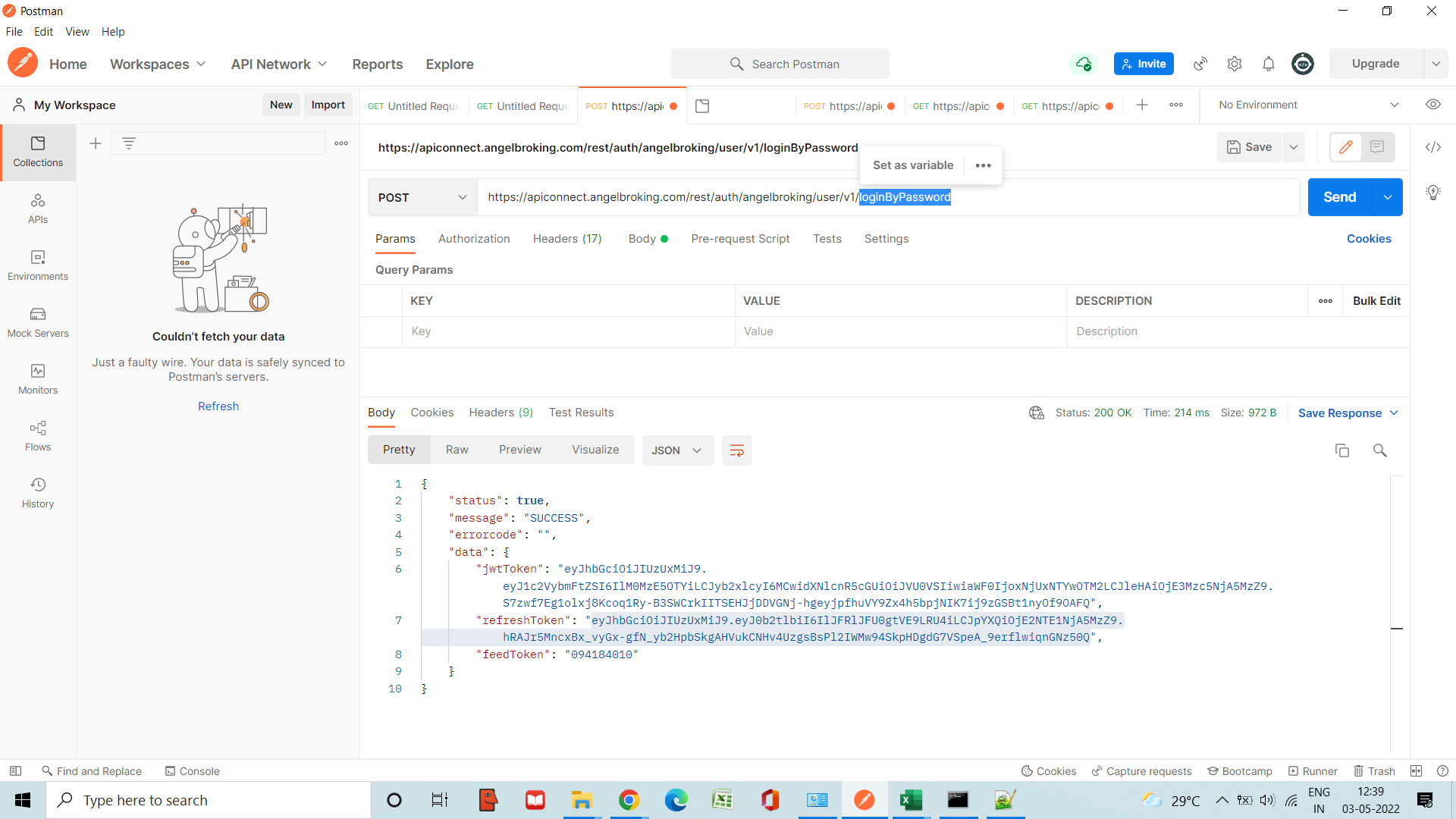Switch to request comment mode icon
The width and height of the screenshot is (1456, 819).
(x=1377, y=147)
